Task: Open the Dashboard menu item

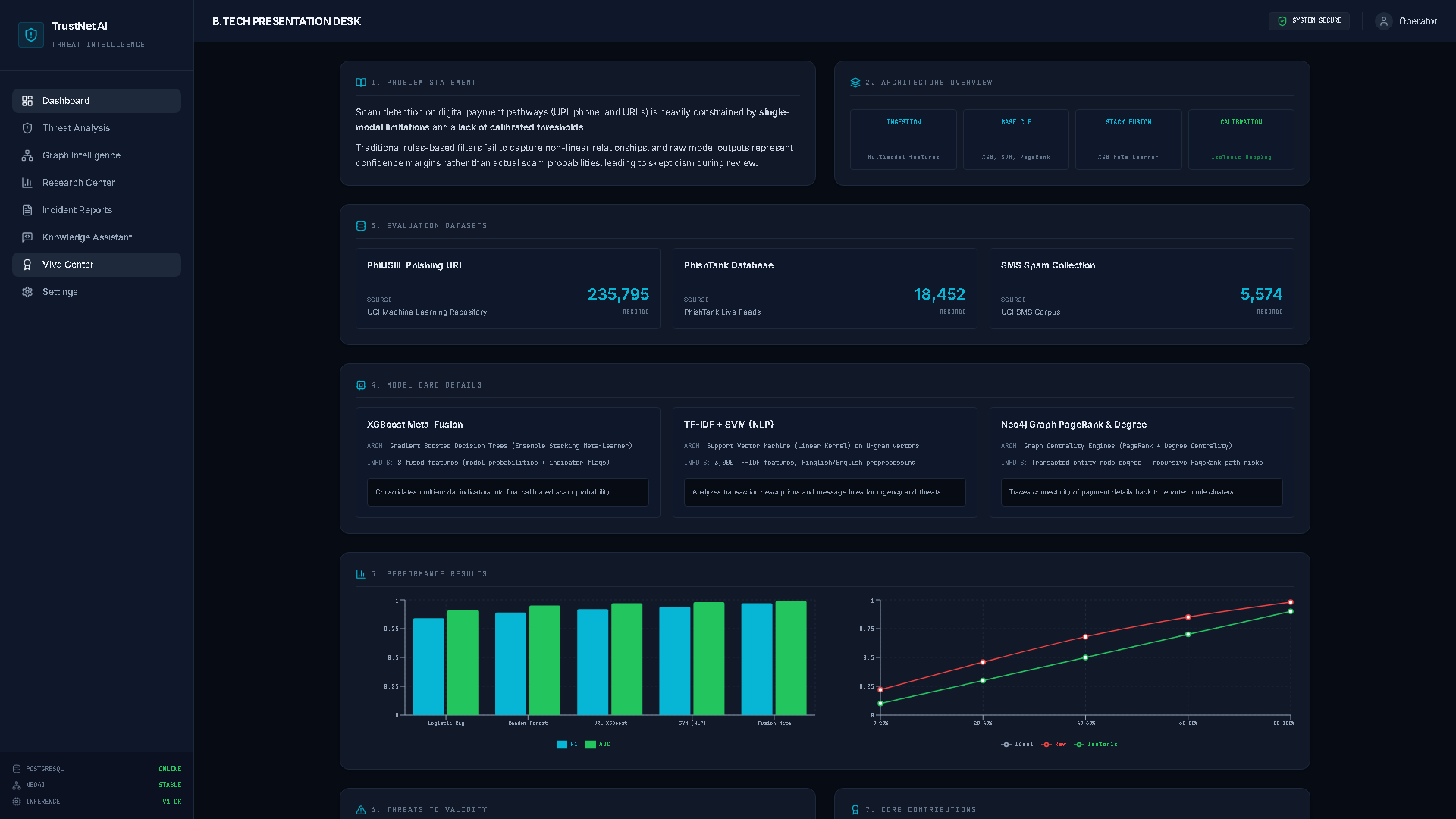Action: (x=96, y=101)
